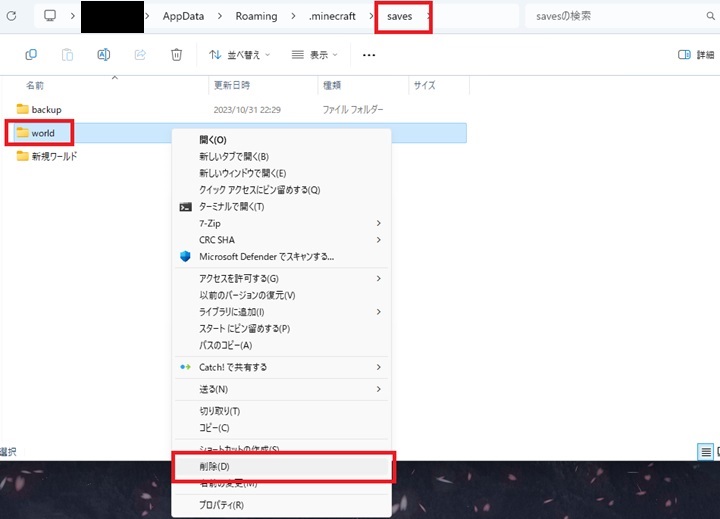Choose Microsoft Defender でスキャンする
720x519 pixels.
pyautogui.click(x=281, y=256)
